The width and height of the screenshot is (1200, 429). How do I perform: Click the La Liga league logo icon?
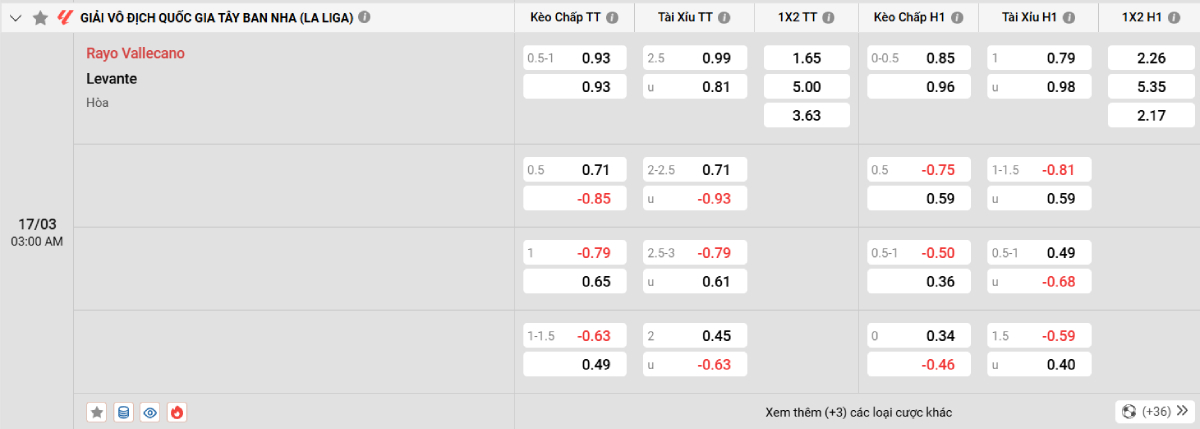(x=65, y=18)
